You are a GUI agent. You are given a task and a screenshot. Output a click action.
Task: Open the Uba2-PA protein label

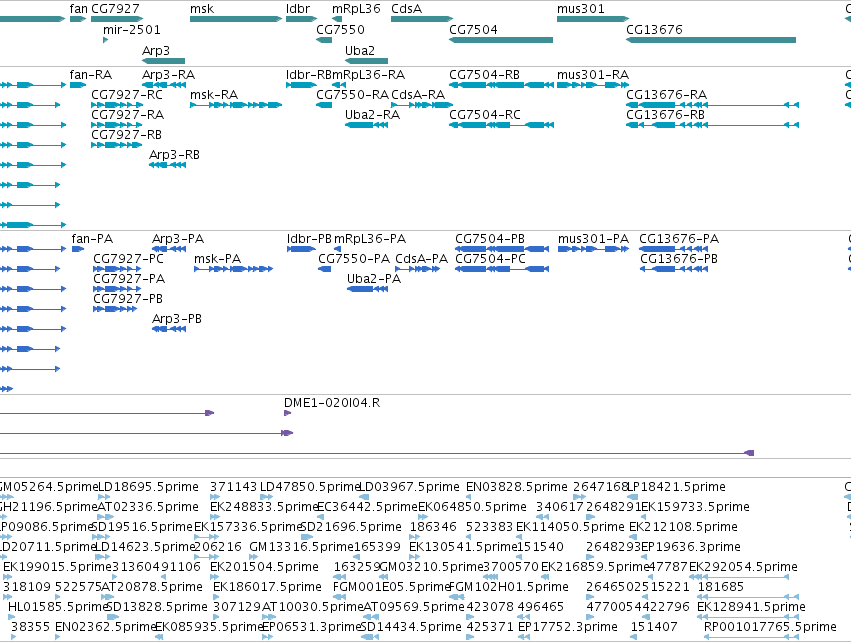point(374,279)
